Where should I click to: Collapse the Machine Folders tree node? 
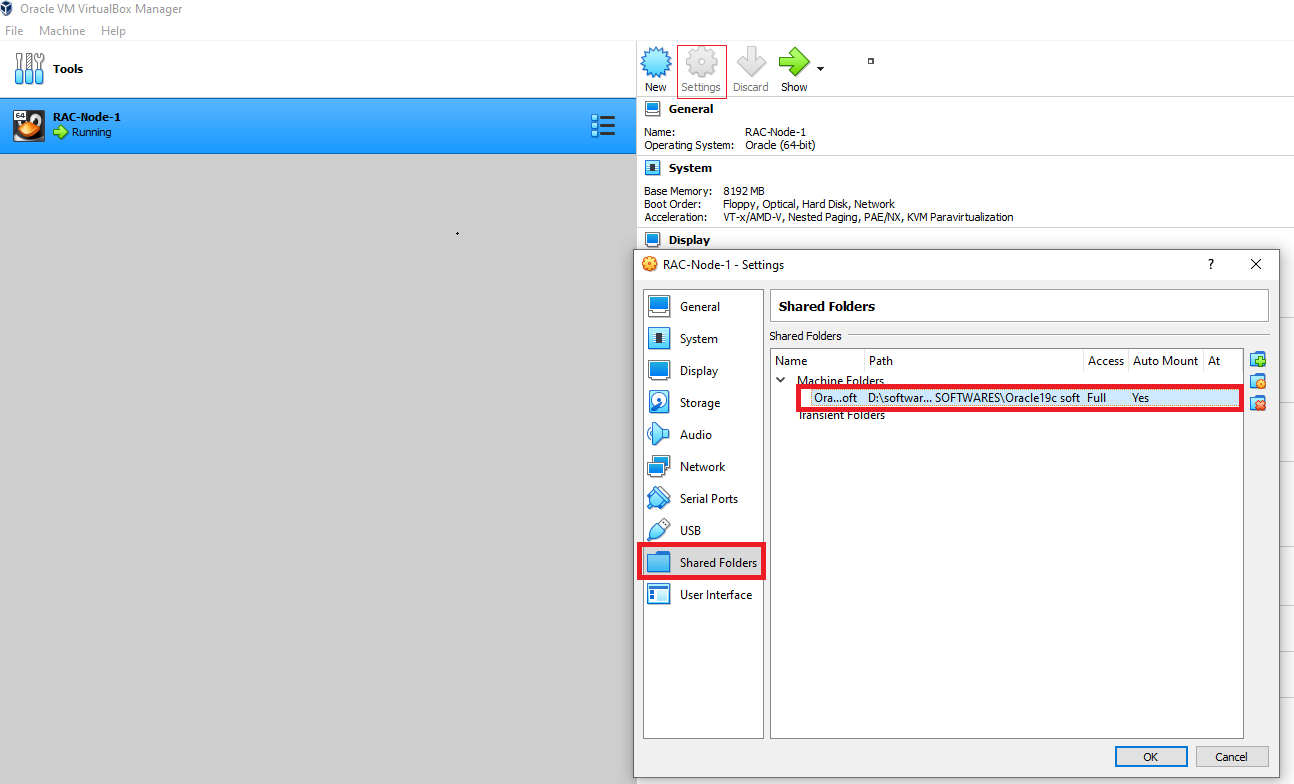pyautogui.click(x=781, y=380)
